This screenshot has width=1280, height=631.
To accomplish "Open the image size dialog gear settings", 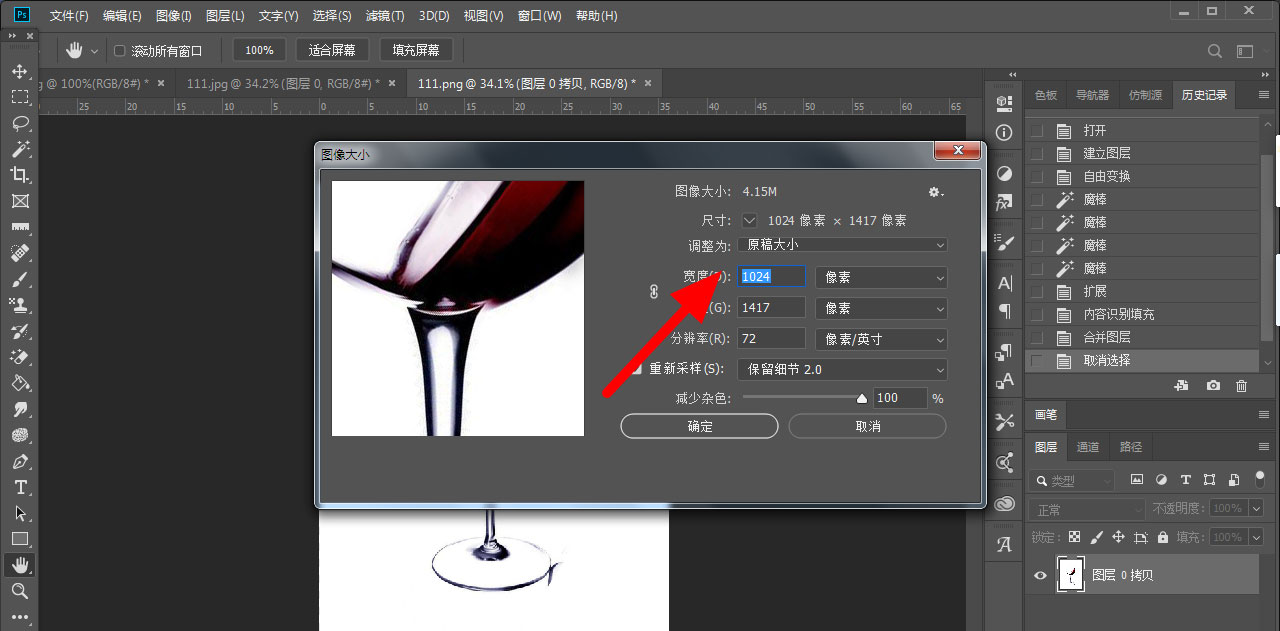I will coord(935,191).
